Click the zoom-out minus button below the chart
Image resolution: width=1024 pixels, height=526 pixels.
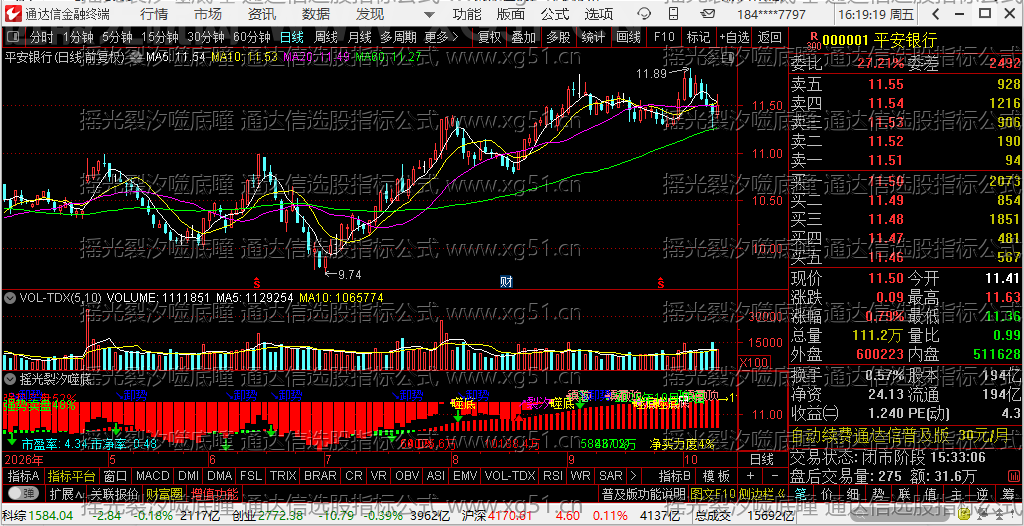click(775, 476)
